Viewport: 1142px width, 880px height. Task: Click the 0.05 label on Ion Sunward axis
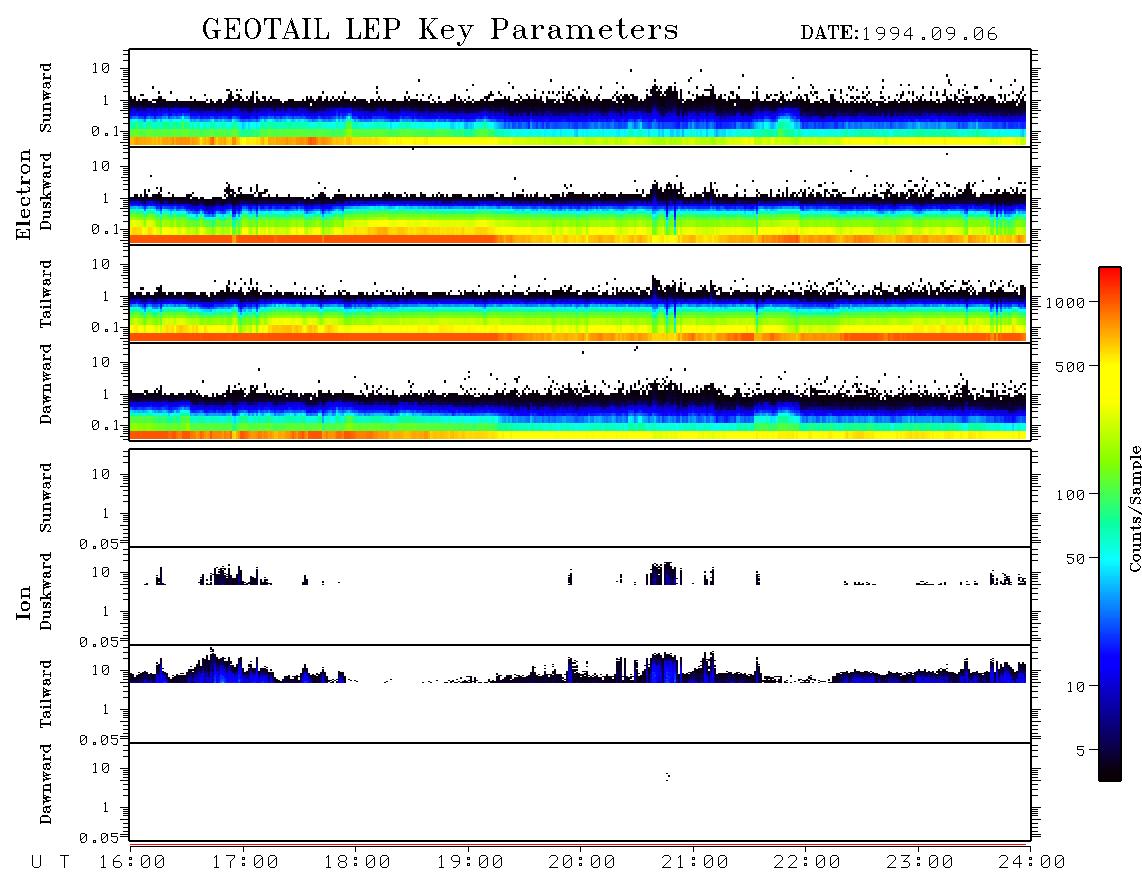pos(98,543)
